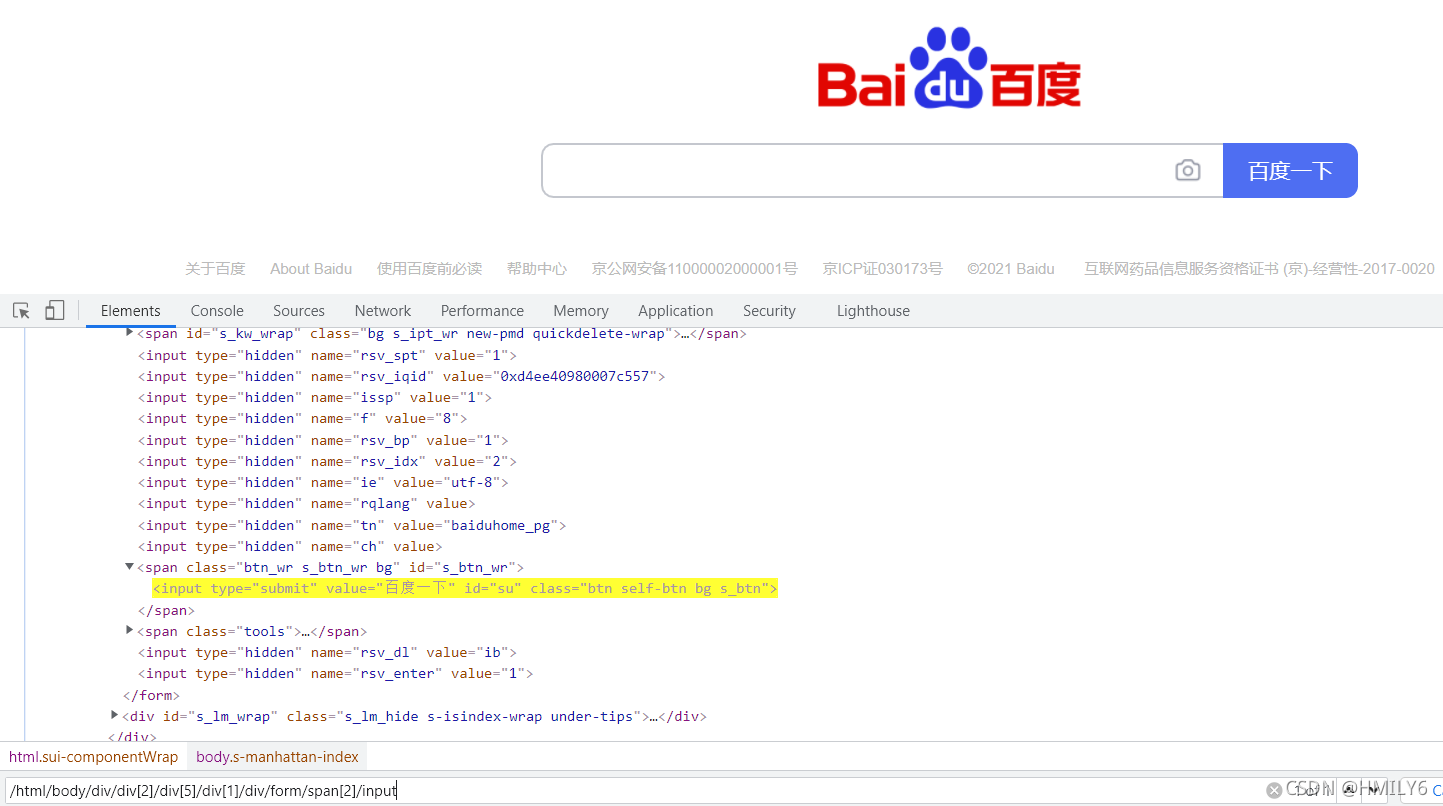Select the highlighted input id="su" line
Image resolution: width=1443 pixels, height=806 pixels.
point(465,588)
